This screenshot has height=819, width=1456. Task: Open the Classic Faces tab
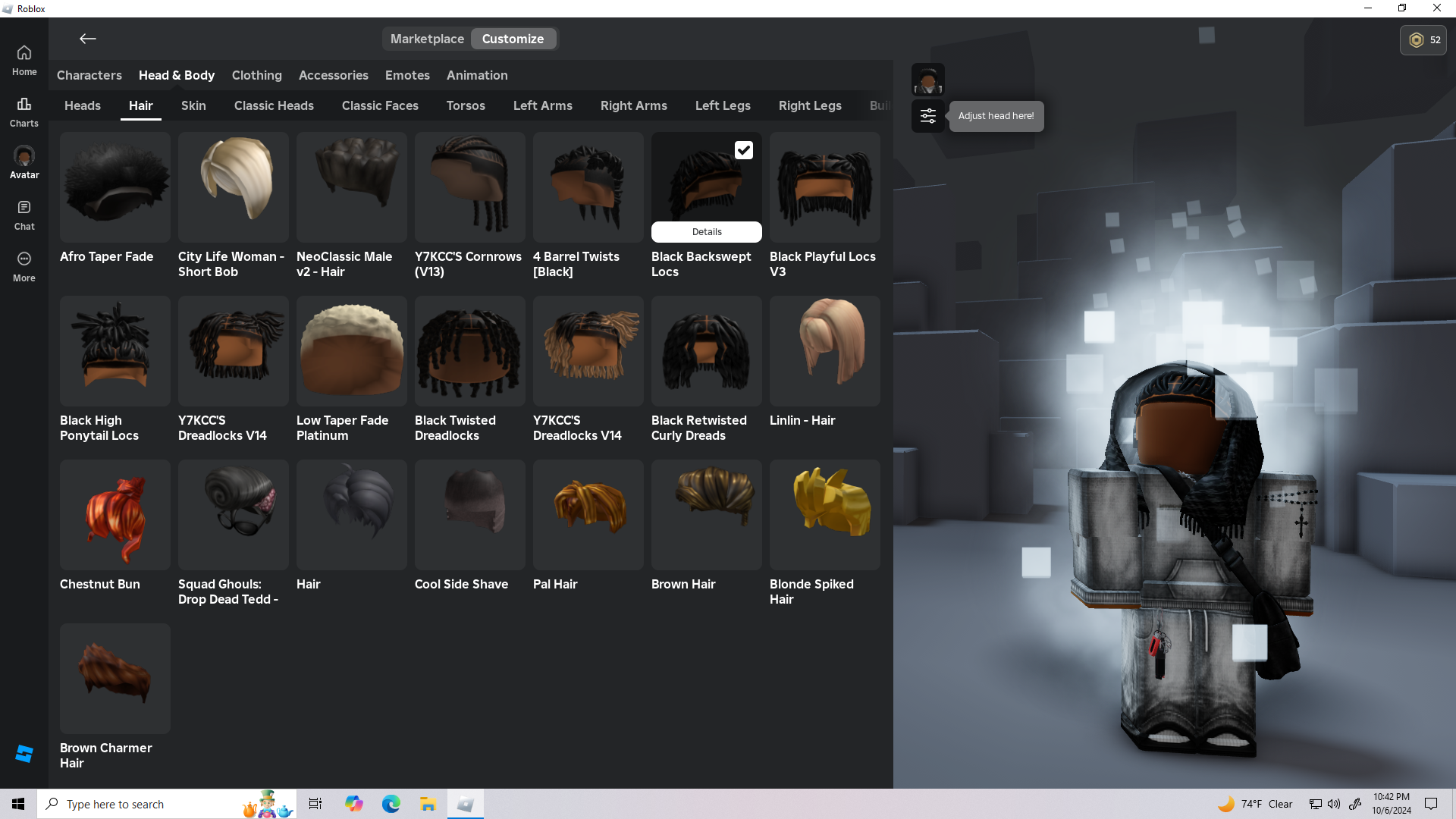[380, 105]
